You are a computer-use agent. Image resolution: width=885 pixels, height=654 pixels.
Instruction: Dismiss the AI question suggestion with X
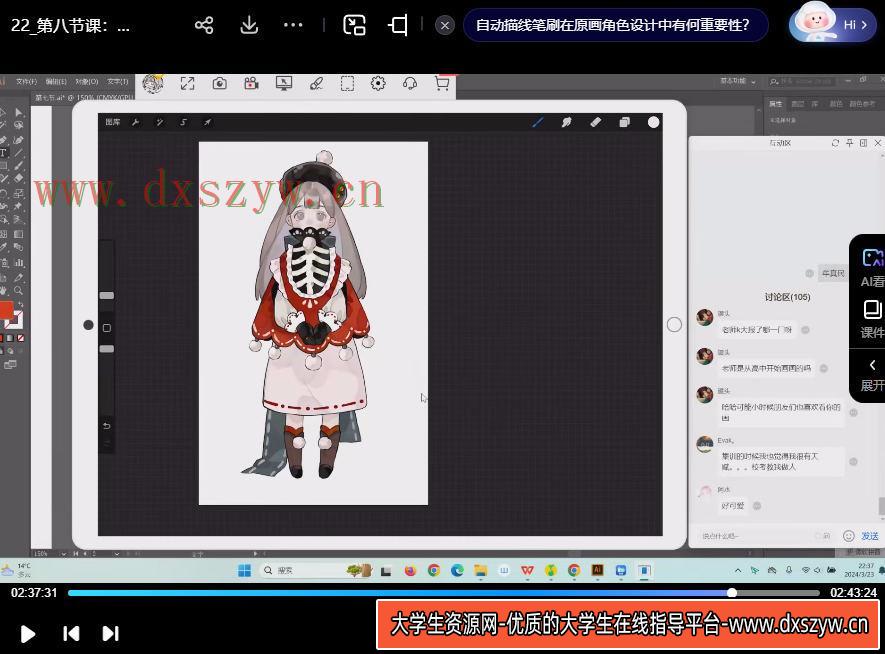tap(445, 25)
